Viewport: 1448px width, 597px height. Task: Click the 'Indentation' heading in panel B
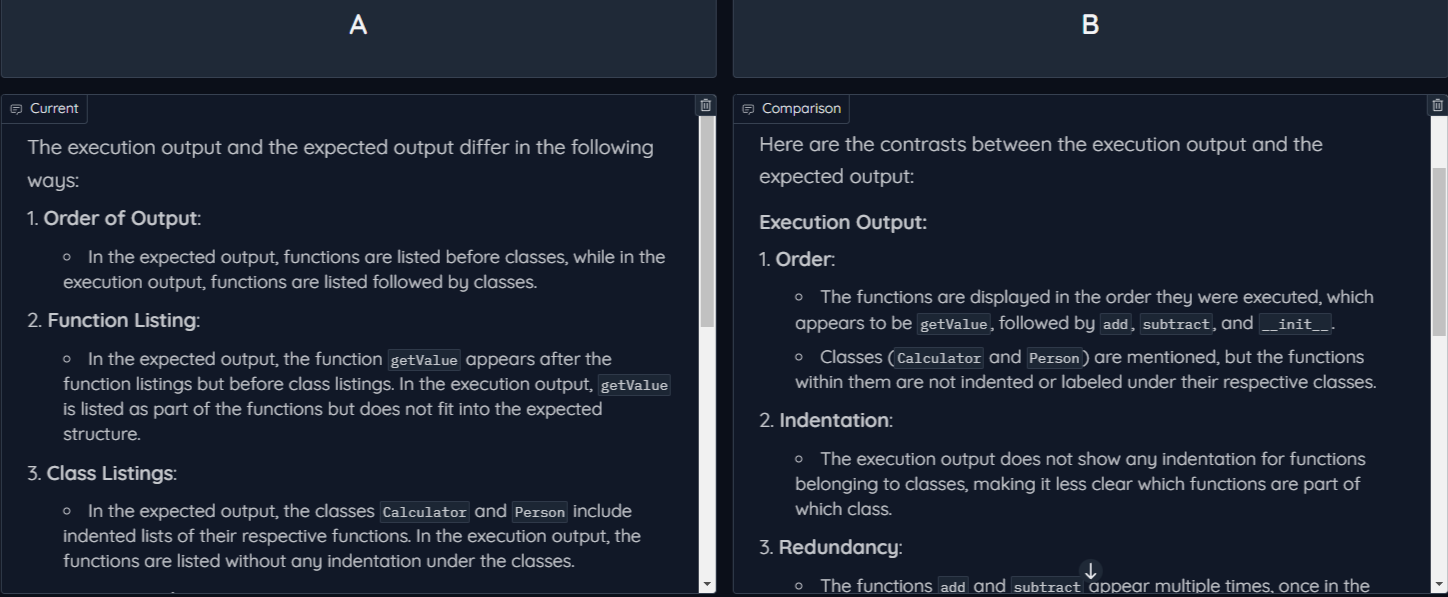click(834, 420)
